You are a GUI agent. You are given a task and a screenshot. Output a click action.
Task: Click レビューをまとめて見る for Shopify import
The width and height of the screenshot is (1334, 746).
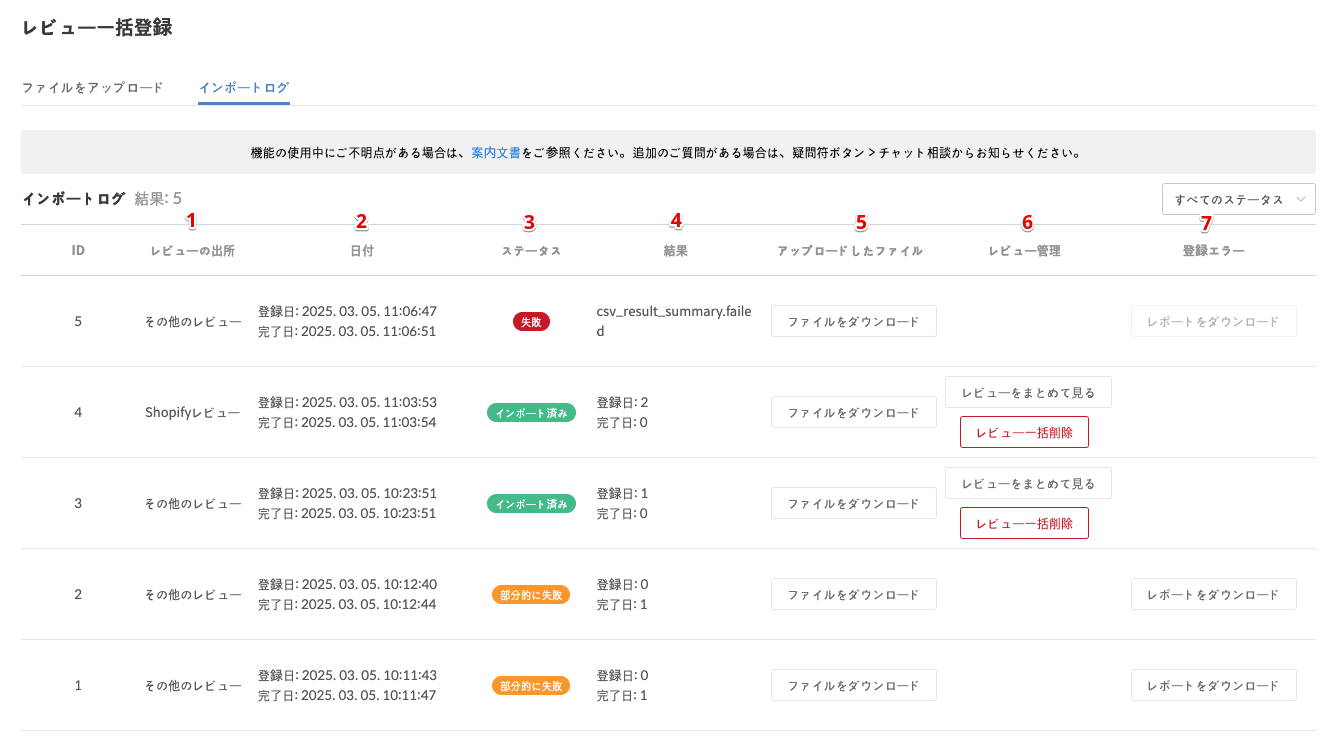point(1027,392)
